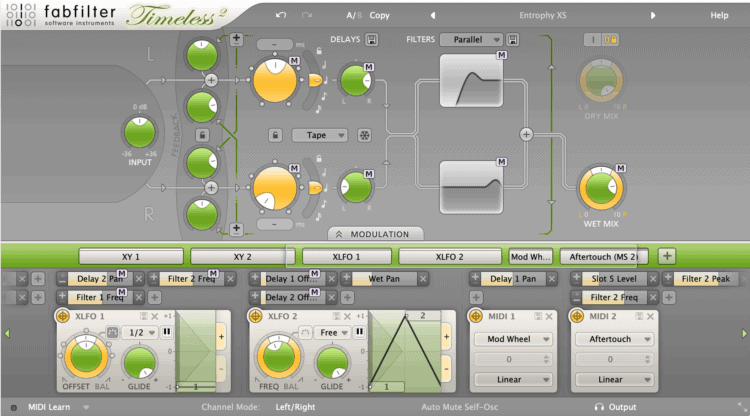Click the MIDI Learn button
The width and height of the screenshot is (750, 416).
(x=49, y=407)
